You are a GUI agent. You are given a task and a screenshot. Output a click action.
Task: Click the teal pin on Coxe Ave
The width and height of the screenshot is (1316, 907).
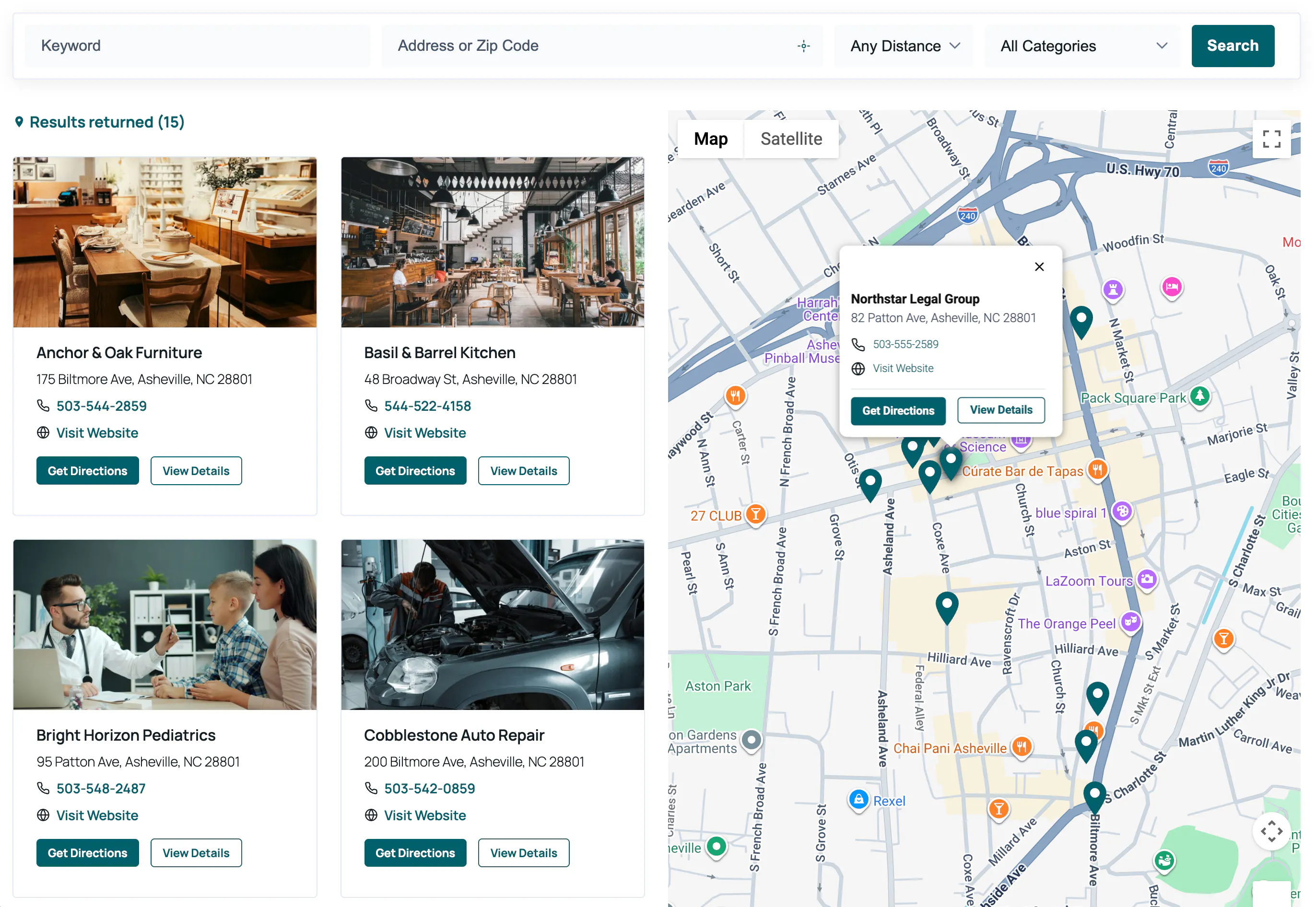tap(947, 607)
